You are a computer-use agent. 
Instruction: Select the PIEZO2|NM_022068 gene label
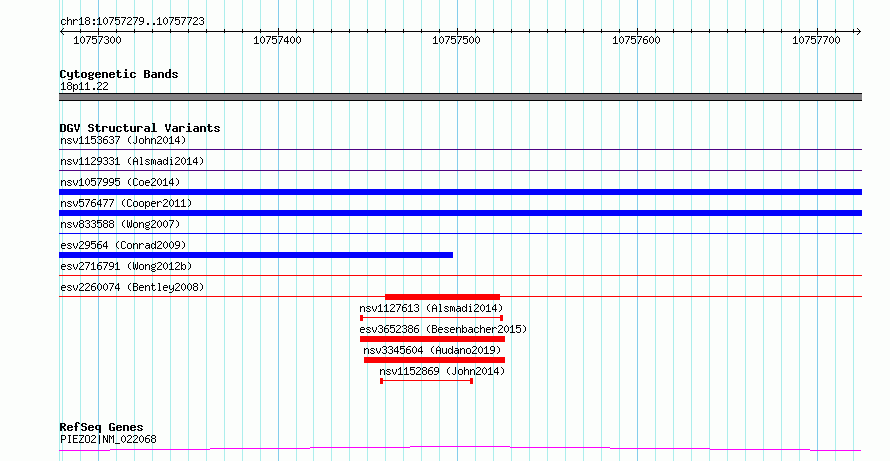[x=108, y=439]
